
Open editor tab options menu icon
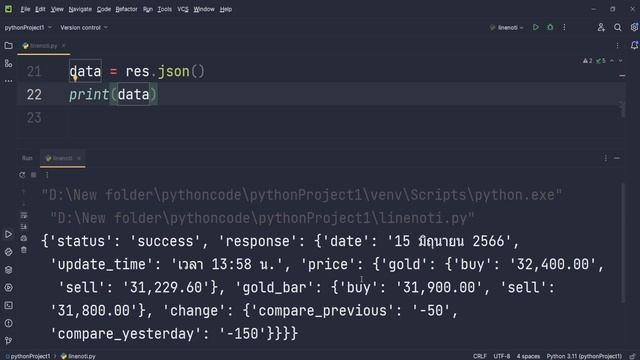[x=617, y=46]
